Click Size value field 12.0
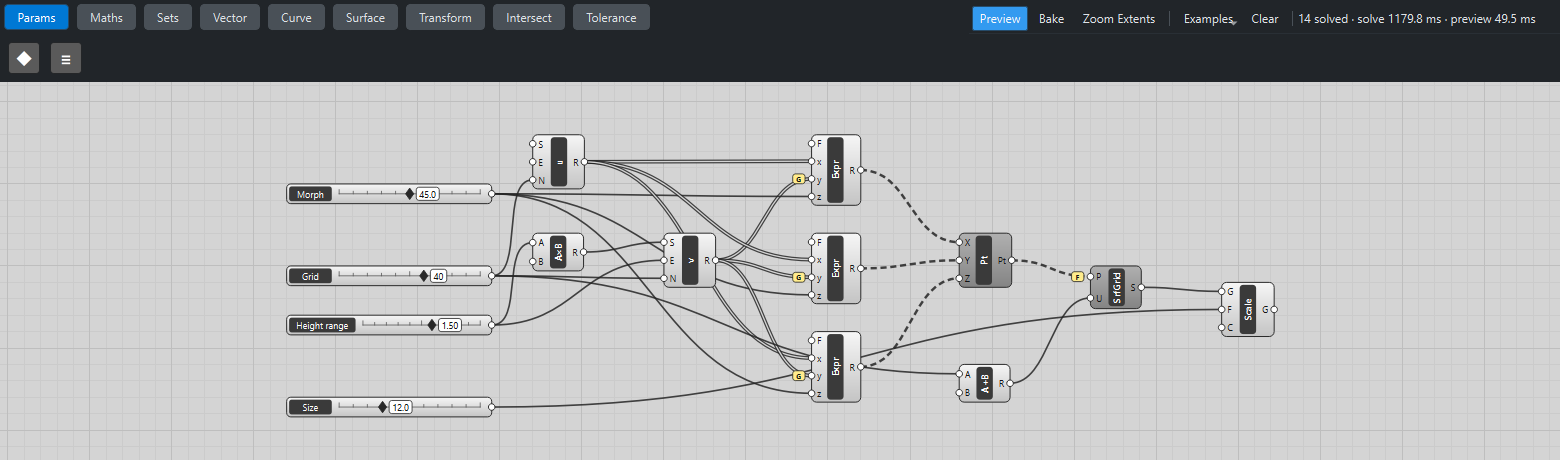Viewport: 1560px width, 460px height. pyautogui.click(x=401, y=407)
